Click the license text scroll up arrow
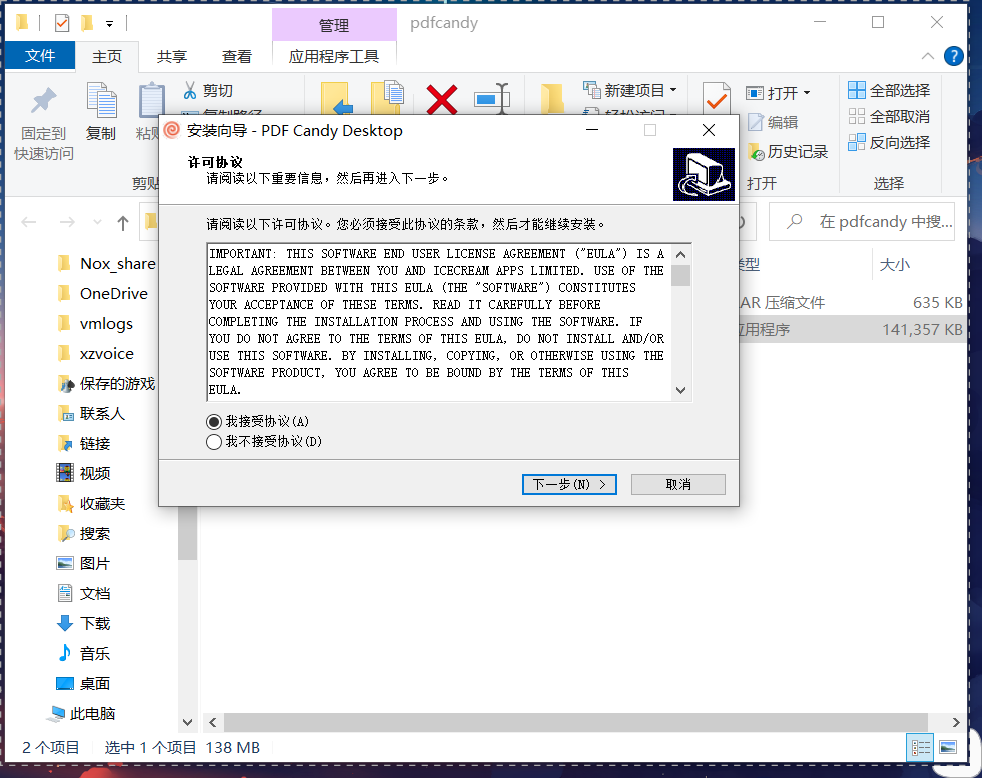Viewport: 982px width, 778px height. pyautogui.click(x=681, y=254)
